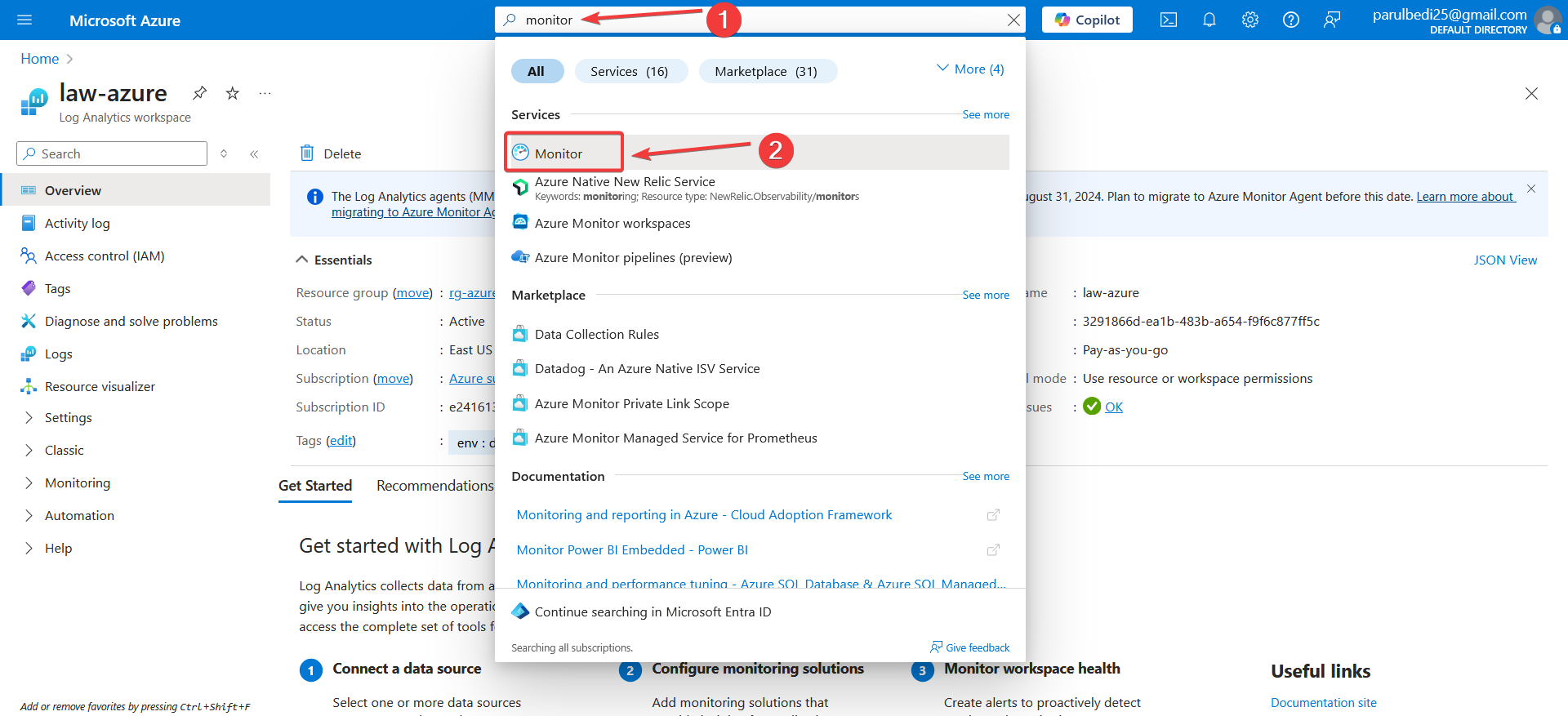Image resolution: width=1568 pixels, height=716 pixels.
Task: Open Access control (IAM)
Action: (136, 256)
